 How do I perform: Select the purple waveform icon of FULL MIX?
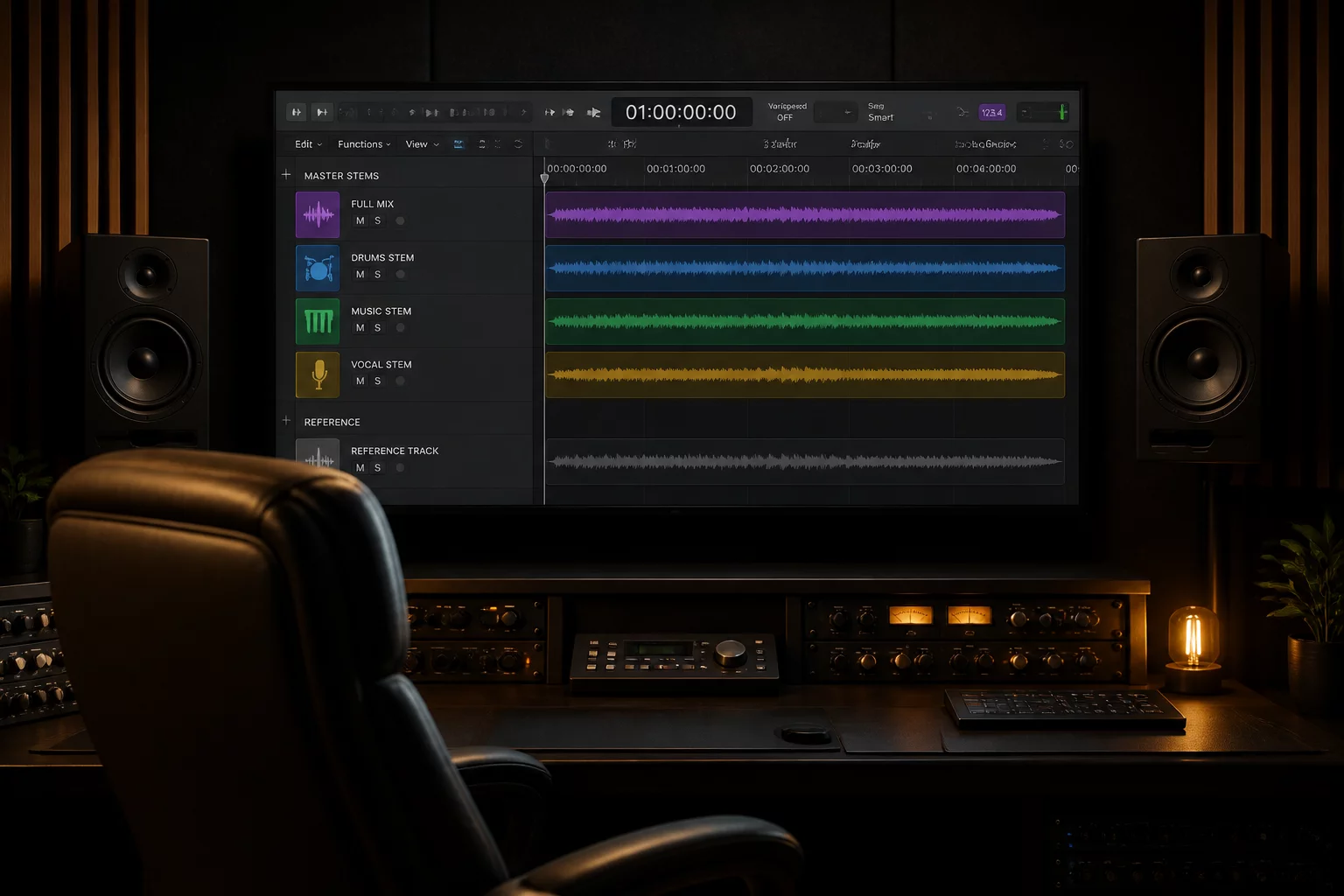tap(318, 214)
